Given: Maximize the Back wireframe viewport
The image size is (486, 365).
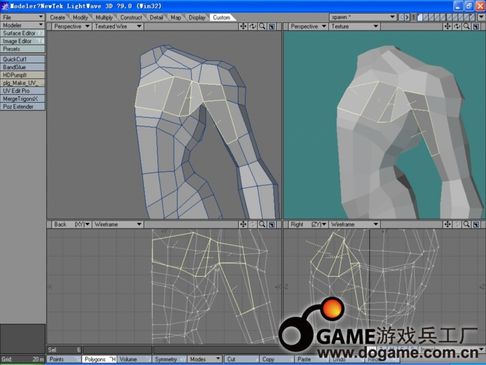Looking at the screenshot, I should 272,224.
